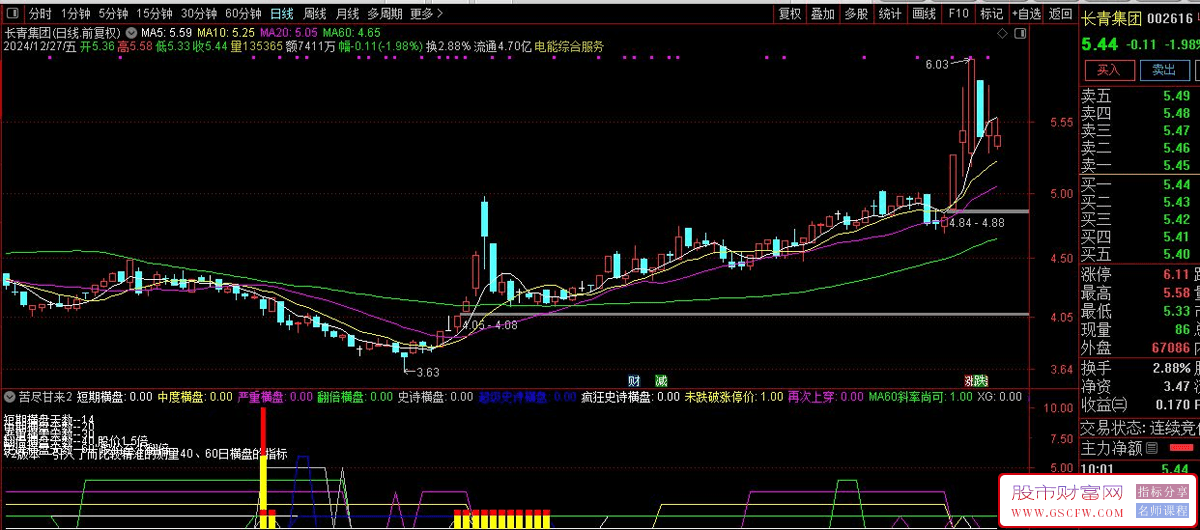Image resolution: width=1200 pixels, height=530 pixels.
Task: Toggle 叠加 overlay comparison
Action: [x=822, y=14]
